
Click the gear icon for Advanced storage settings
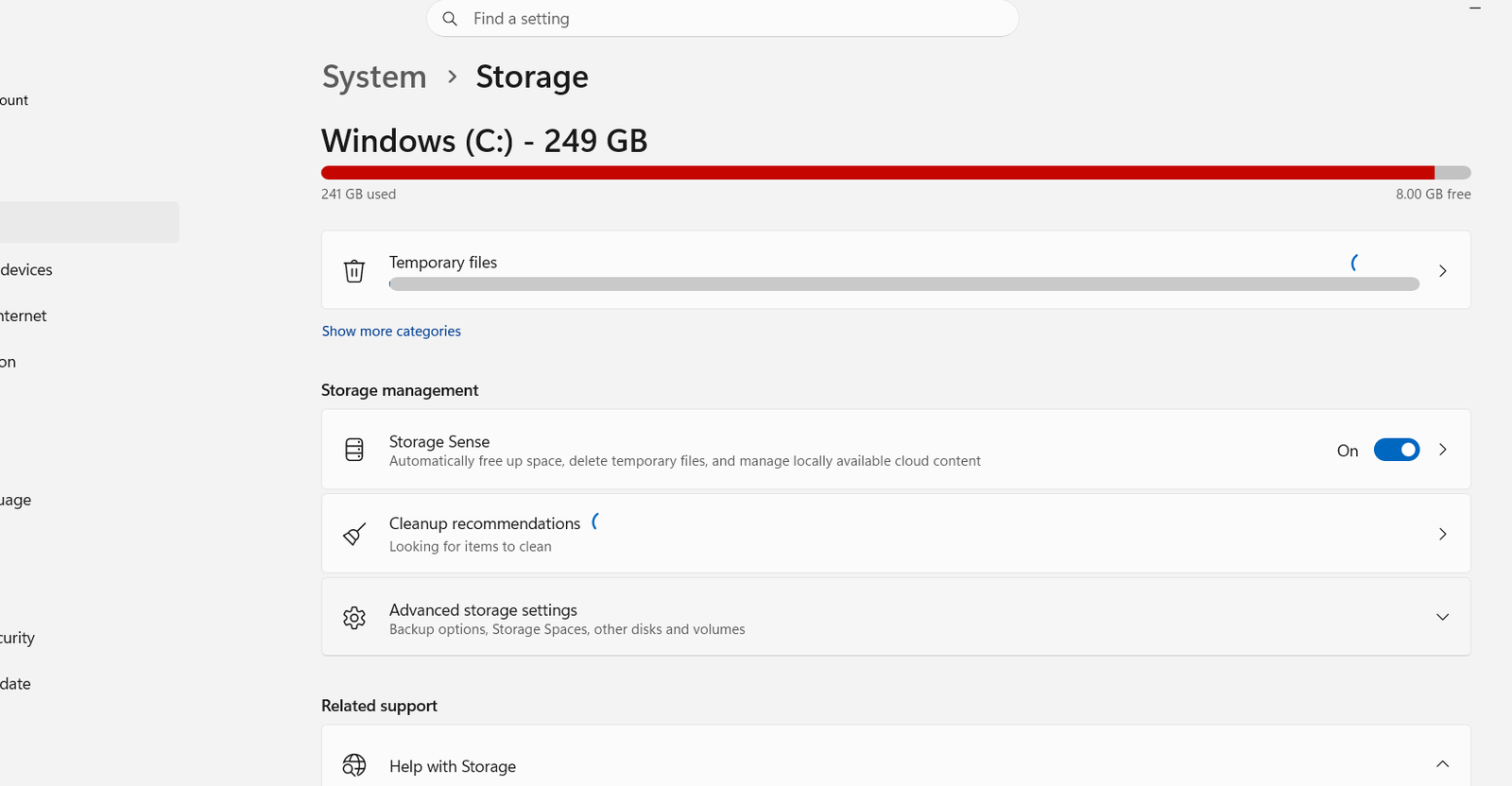354,618
